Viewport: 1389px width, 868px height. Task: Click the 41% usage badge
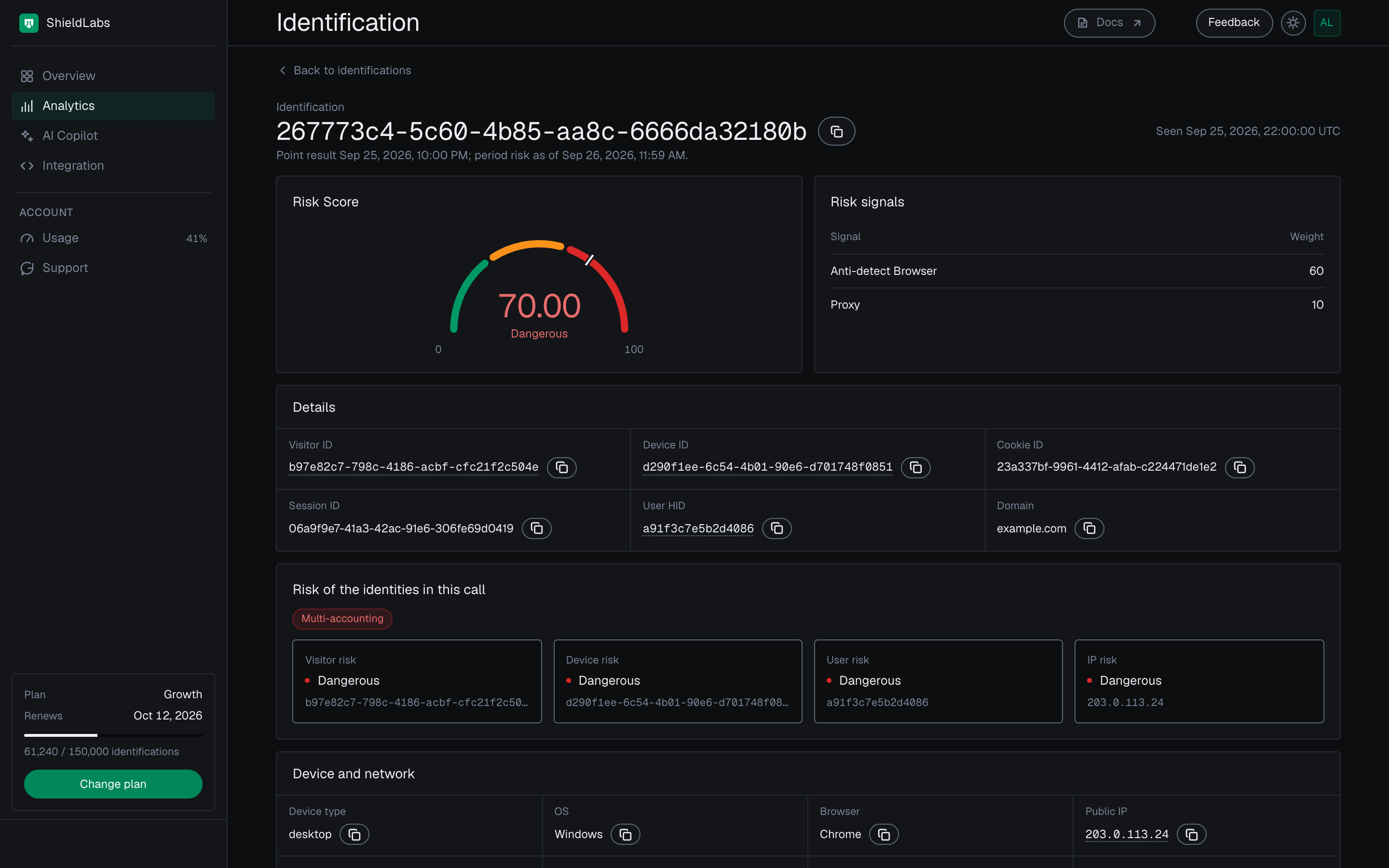(x=196, y=238)
